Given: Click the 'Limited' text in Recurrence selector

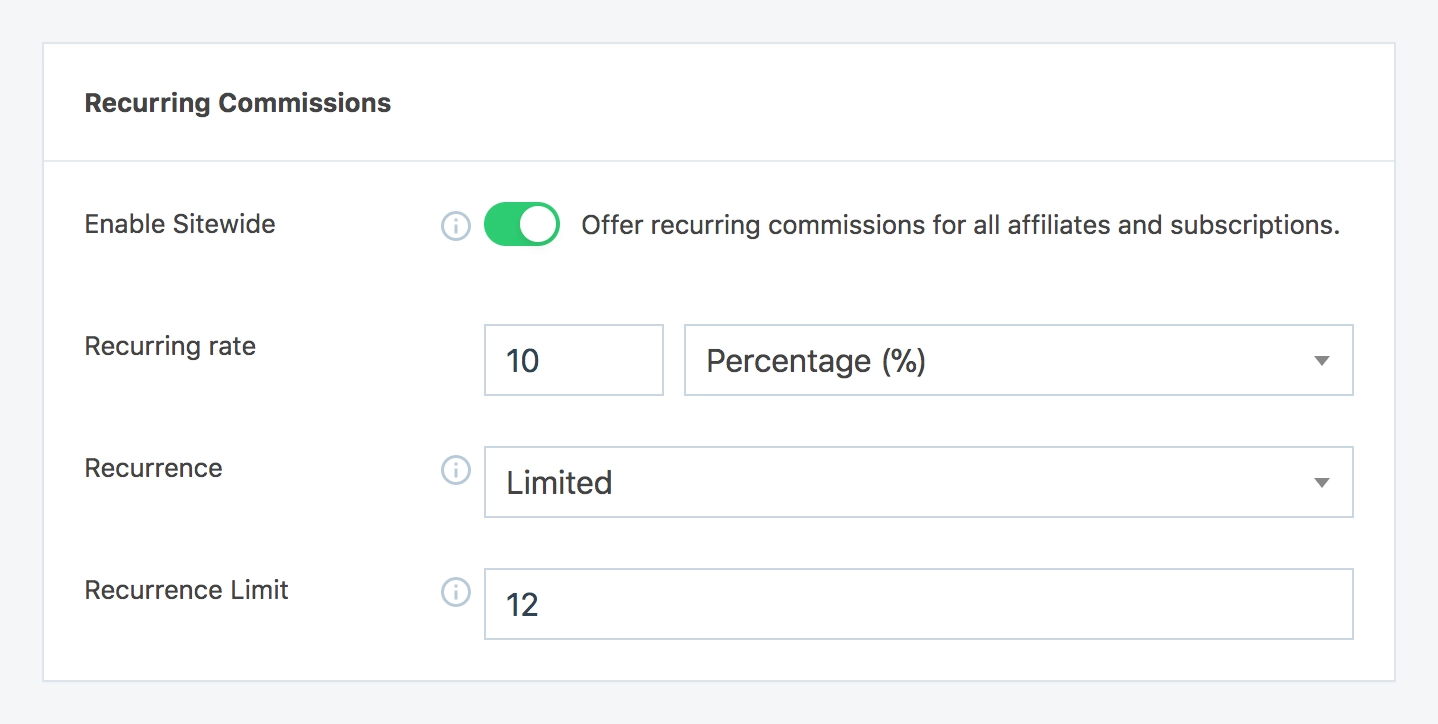Looking at the screenshot, I should point(559,483).
